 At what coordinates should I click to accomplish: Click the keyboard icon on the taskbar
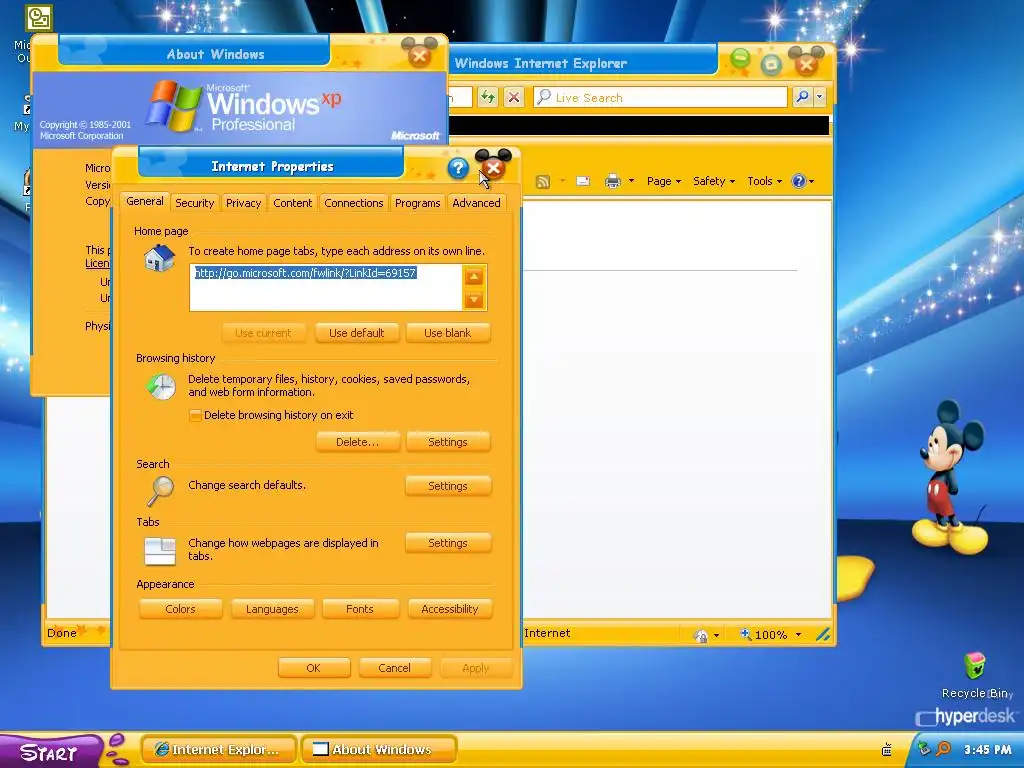[x=886, y=749]
